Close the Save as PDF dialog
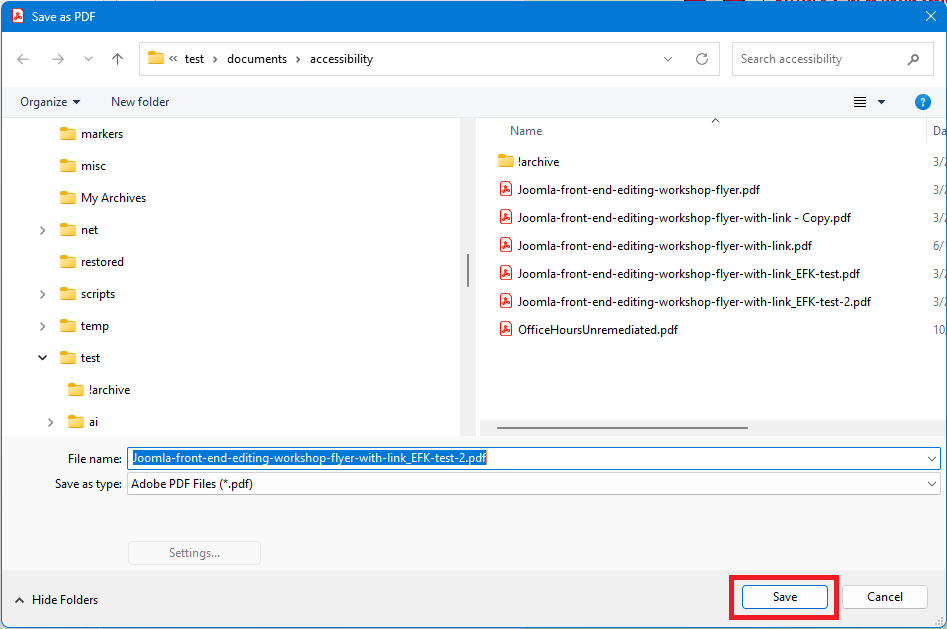 931,16
